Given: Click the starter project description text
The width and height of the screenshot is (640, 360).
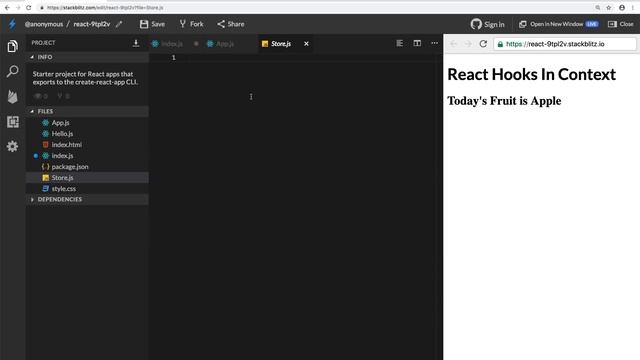Looking at the screenshot, I should [85, 78].
